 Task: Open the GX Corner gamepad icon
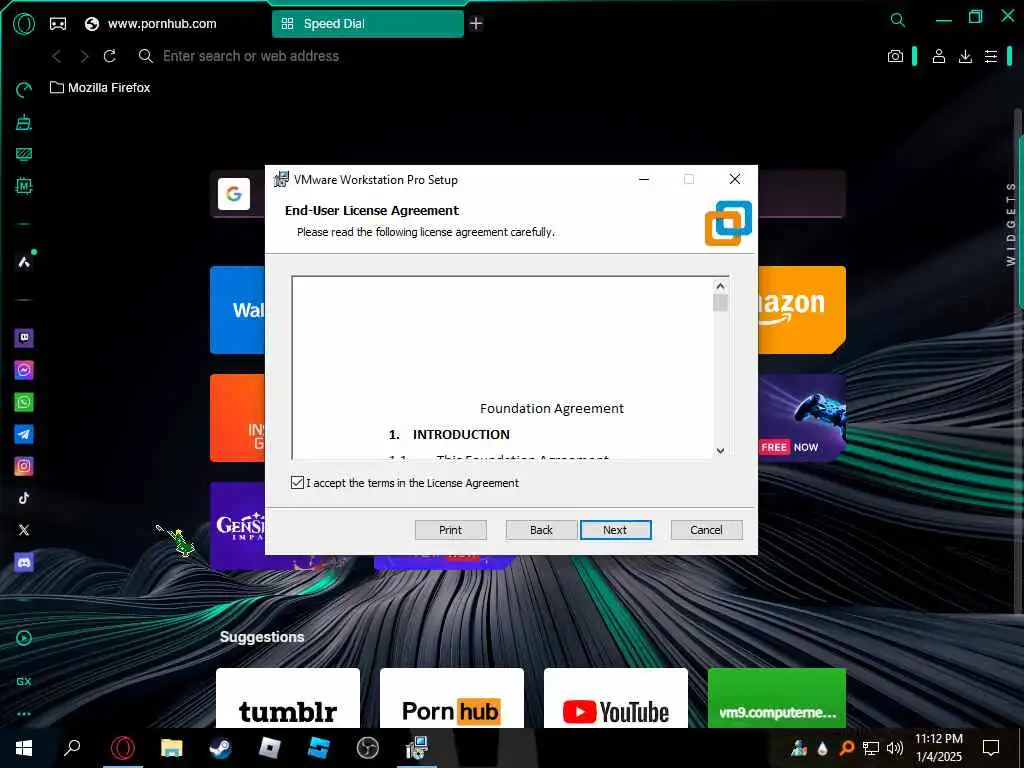58,24
